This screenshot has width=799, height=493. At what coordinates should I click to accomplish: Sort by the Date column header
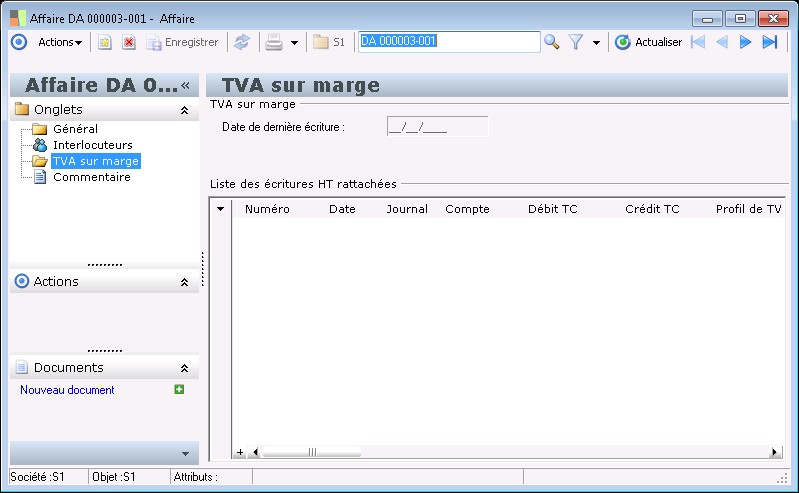click(342, 209)
